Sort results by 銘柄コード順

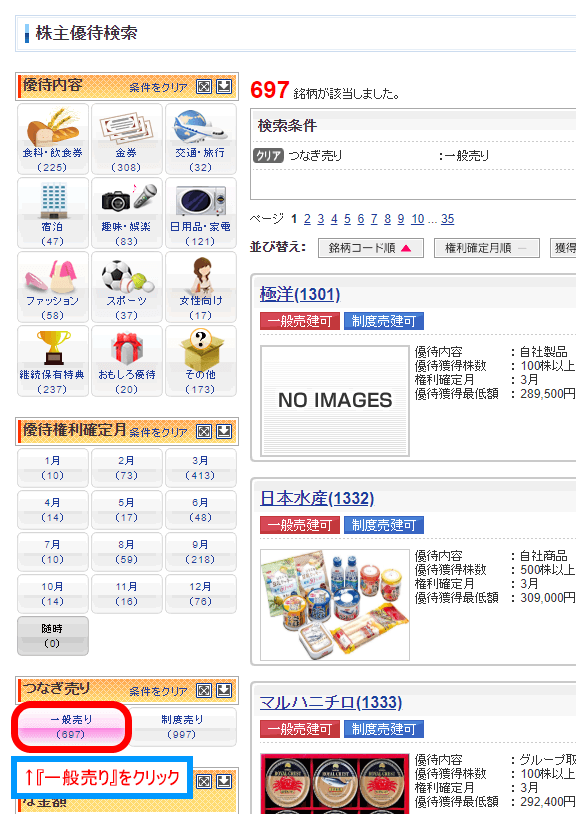pos(371,248)
